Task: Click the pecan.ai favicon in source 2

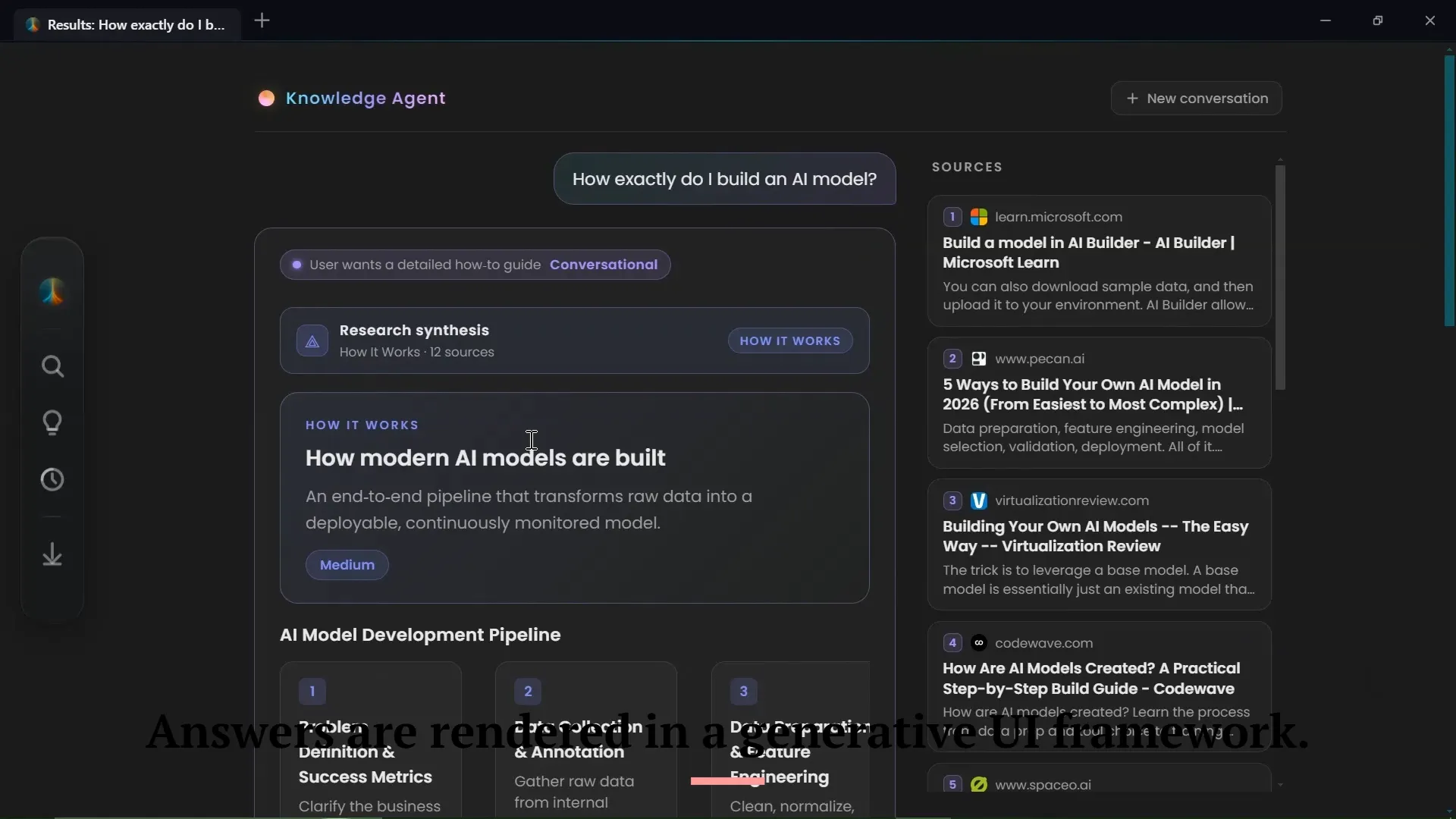Action: pyautogui.click(x=979, y=359)
